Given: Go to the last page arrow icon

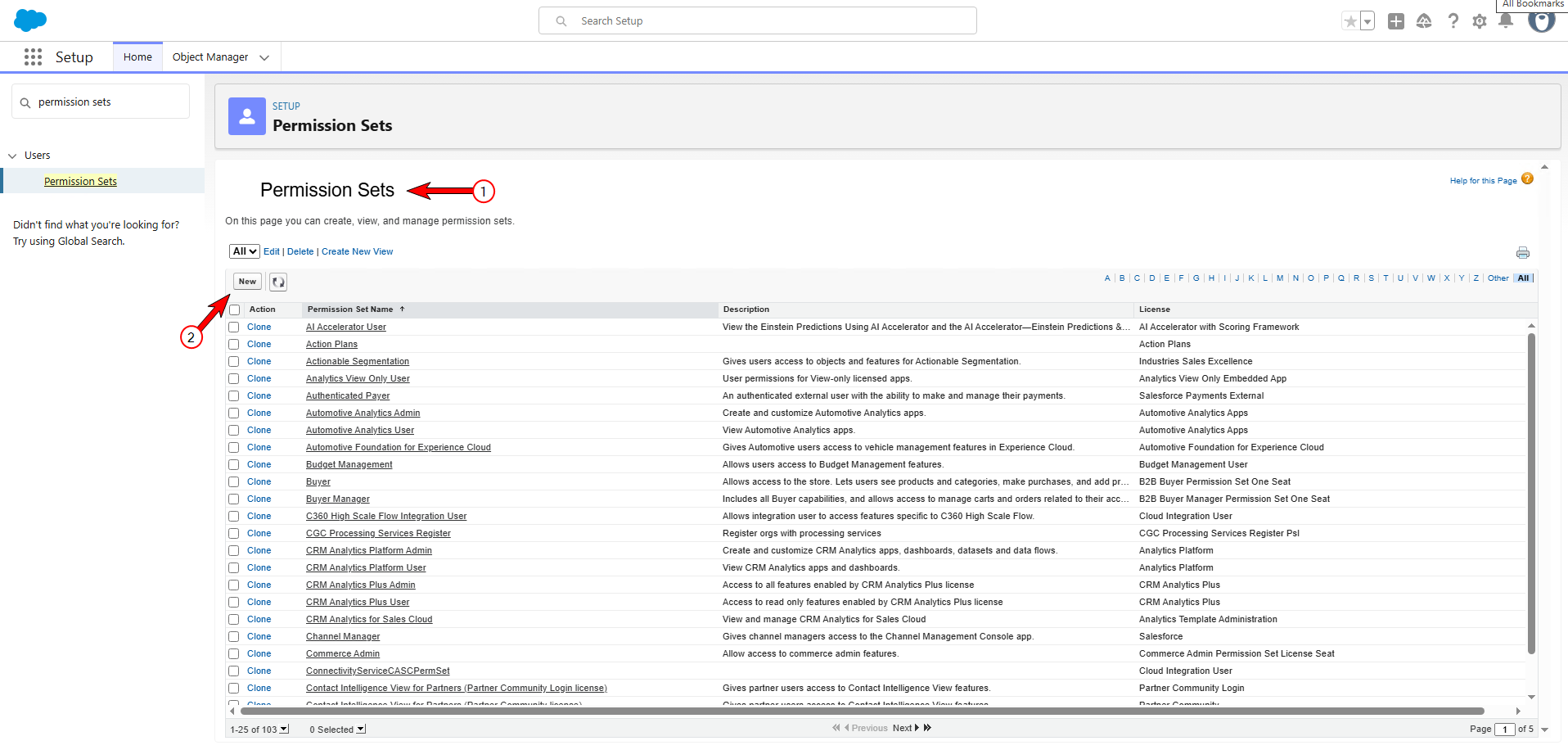Looking at the screenshot, I should tap(927, 728).
